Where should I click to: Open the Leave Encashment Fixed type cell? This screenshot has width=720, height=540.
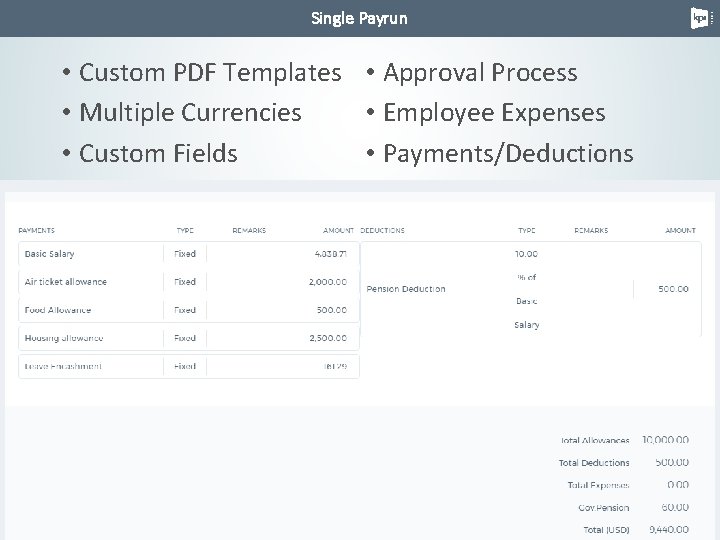click(185, 366)
